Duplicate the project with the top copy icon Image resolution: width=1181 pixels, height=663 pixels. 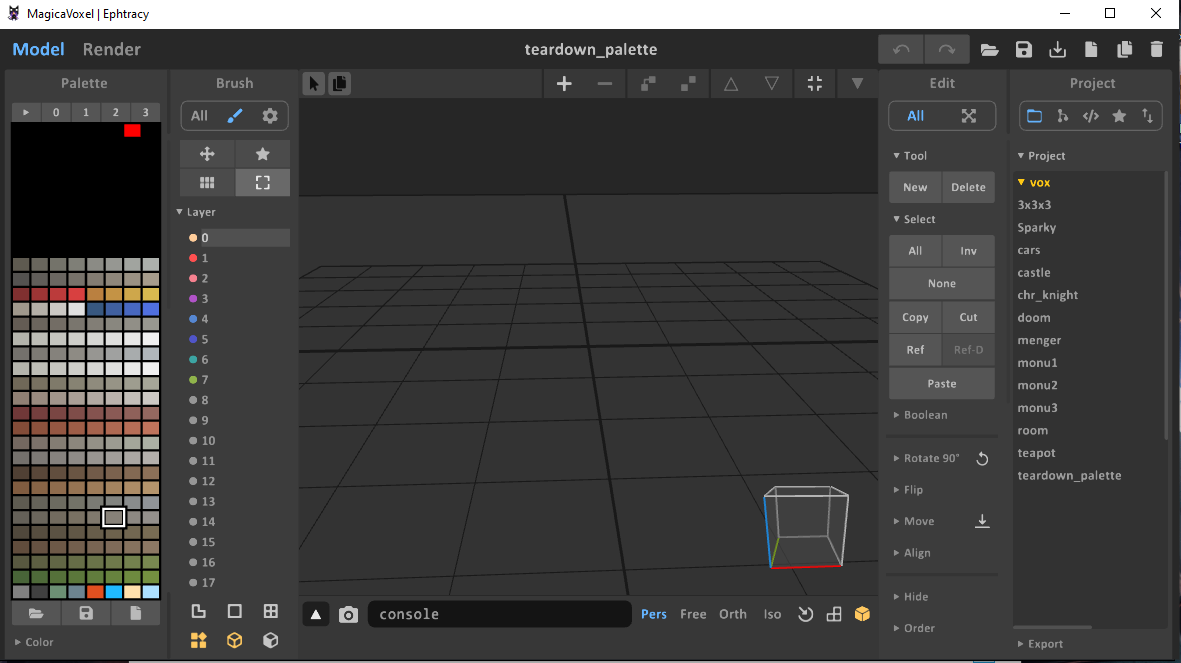[x=1125, y=50]
